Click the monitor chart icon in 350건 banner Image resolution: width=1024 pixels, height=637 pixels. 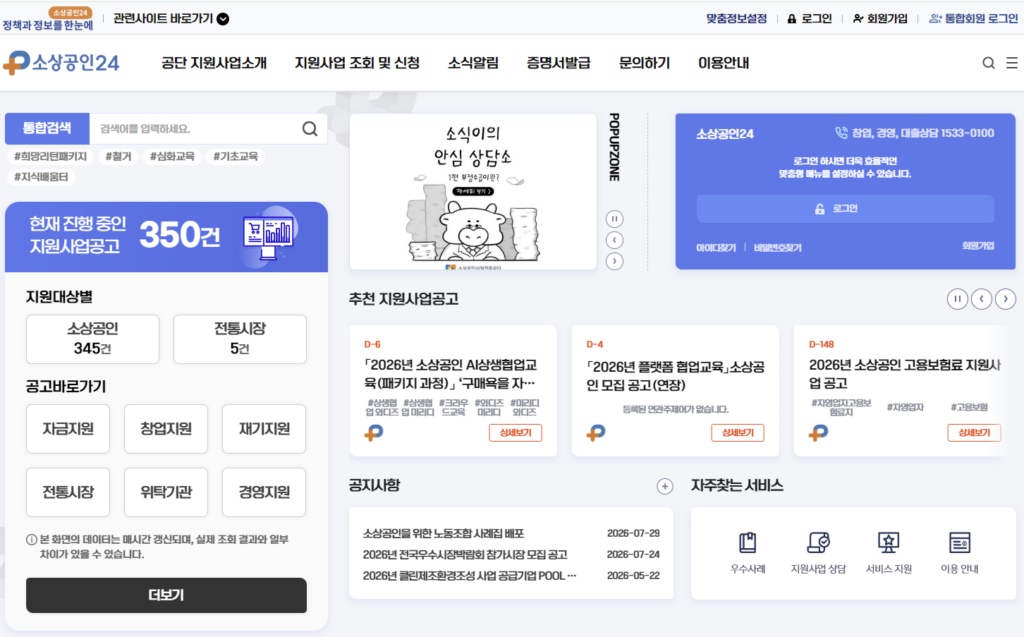(268, 235)
